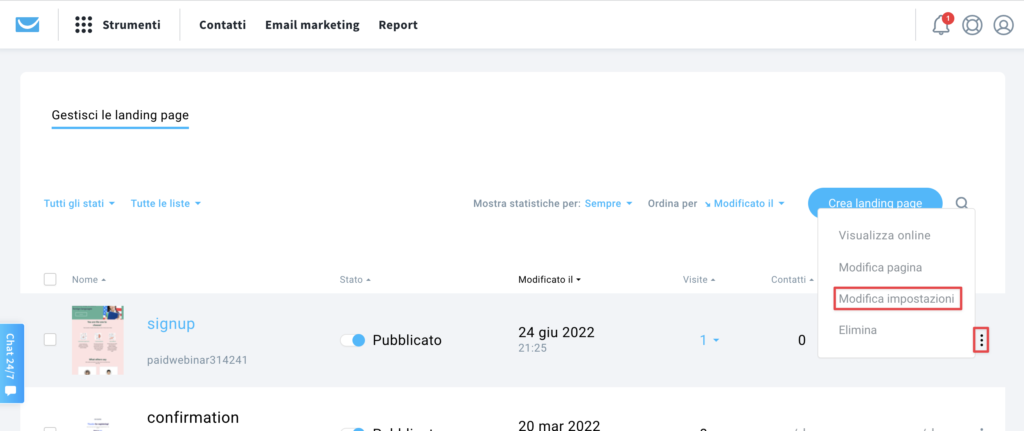Open the Contatti menu

(223, 25)
